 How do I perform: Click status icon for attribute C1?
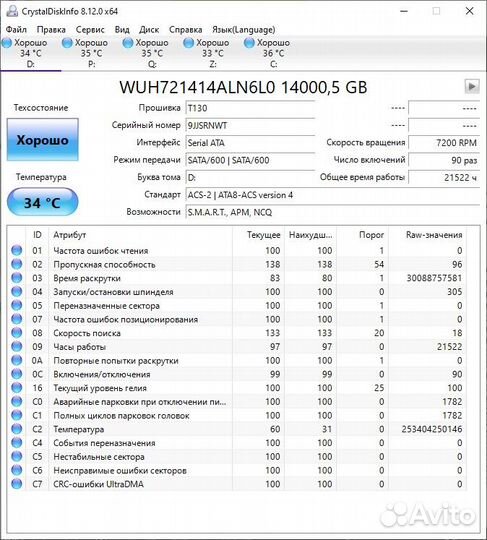coord(16,415)
